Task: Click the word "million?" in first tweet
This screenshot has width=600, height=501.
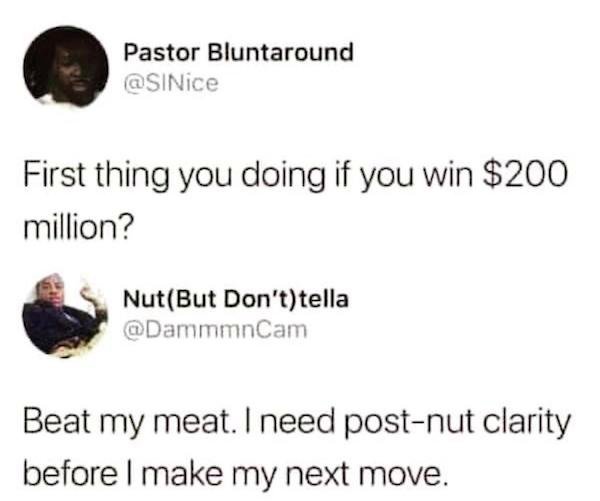Action: [79, 229]
